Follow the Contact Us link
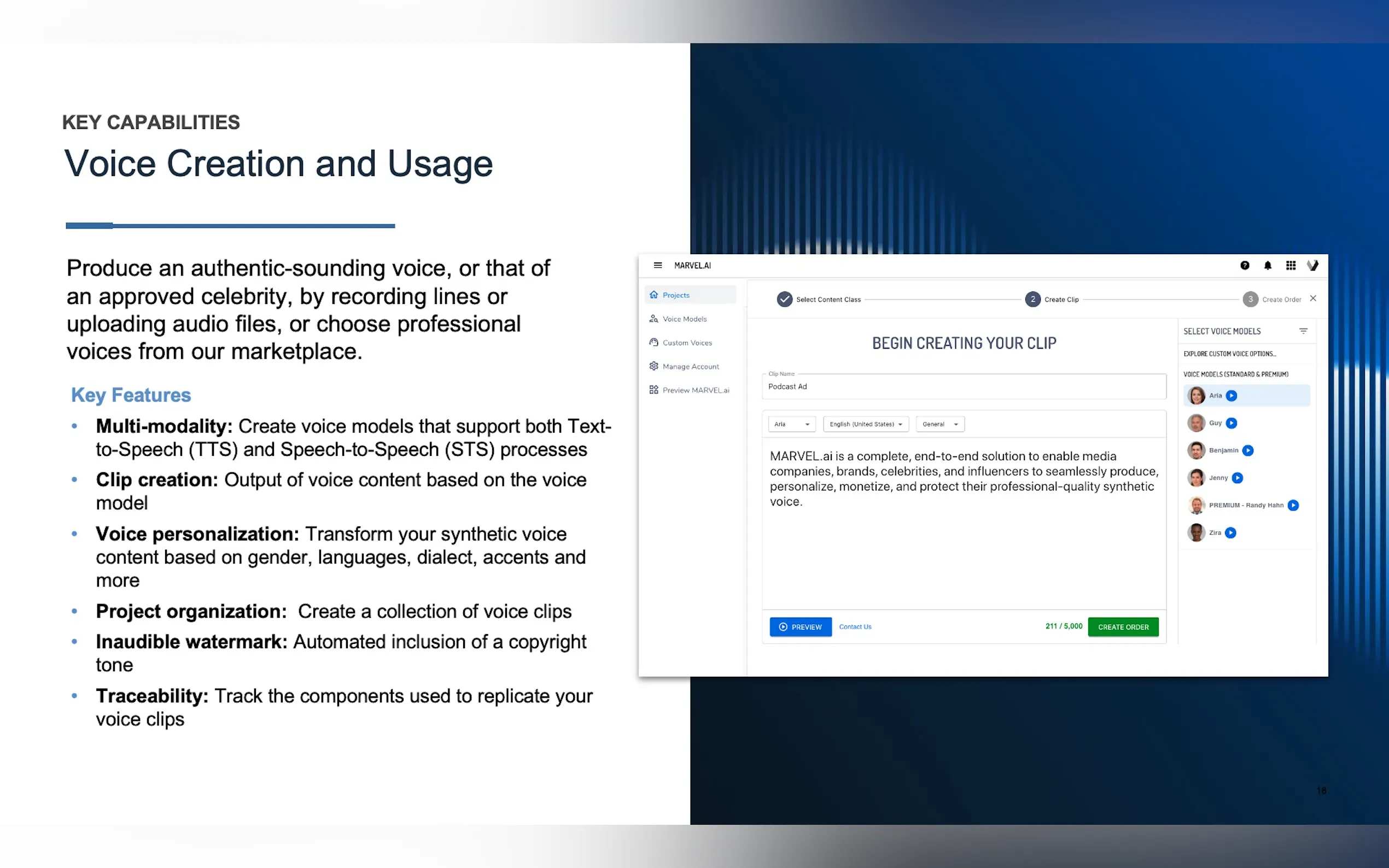This screenshot has width=1389, height=868. [x=854, y=627]
